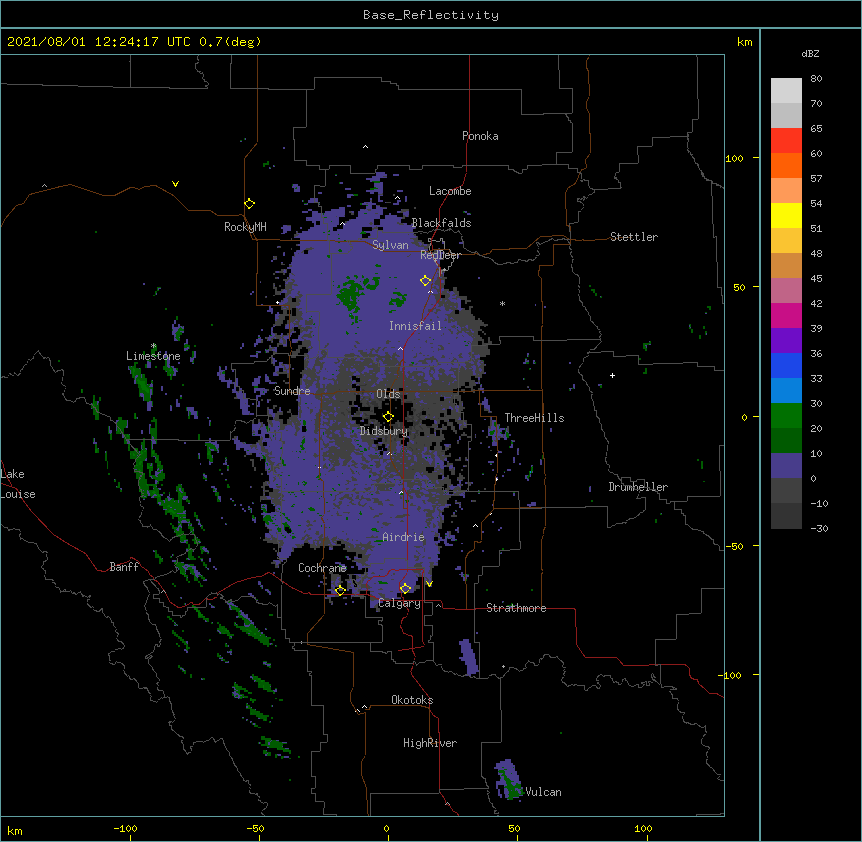Select the light gray 80 dBZ legend swatch
The height and width of the screenshot is (842, 862).
point(786,90)
